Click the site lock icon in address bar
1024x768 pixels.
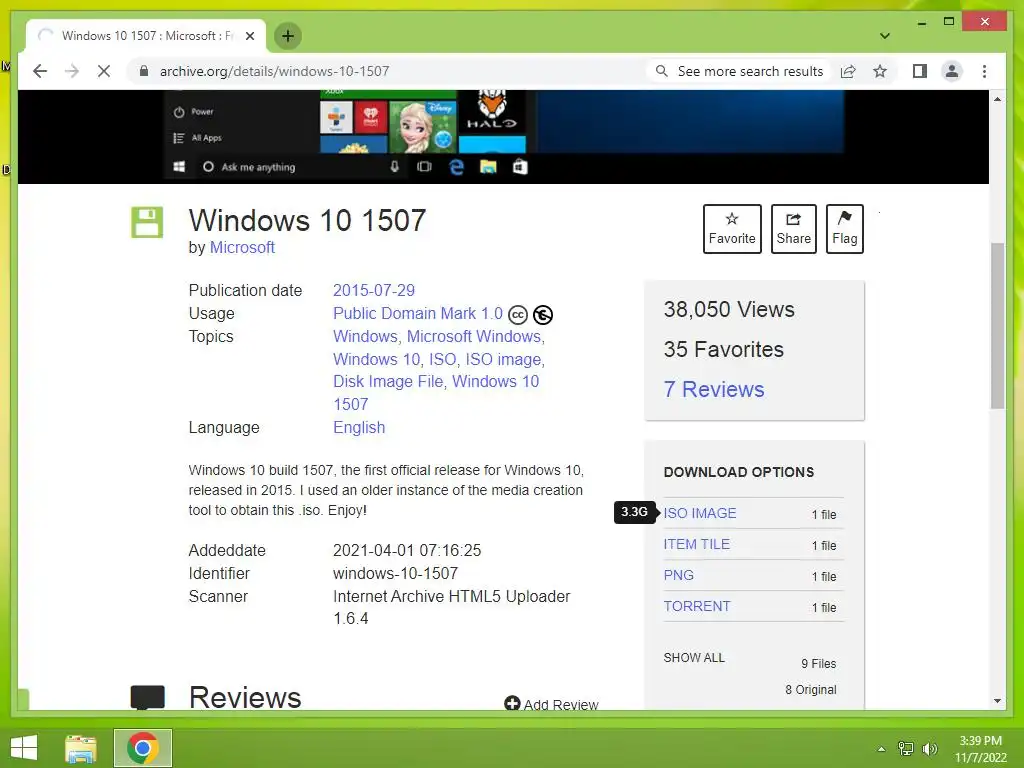coord(144,71)
